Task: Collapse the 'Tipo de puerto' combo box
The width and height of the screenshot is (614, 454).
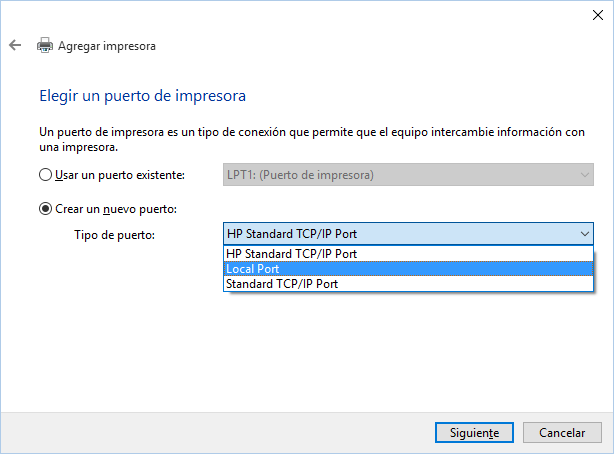Action: coord(408,234)
